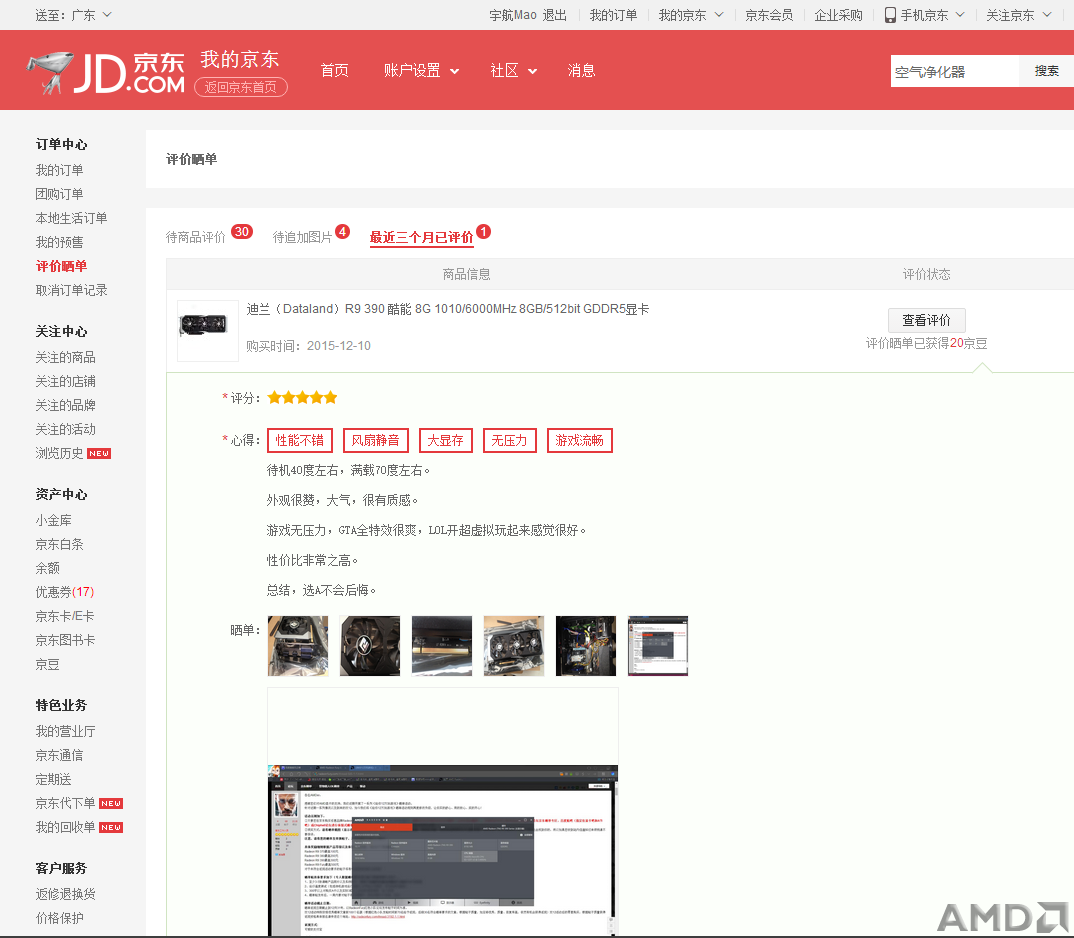
Task: Go to 首页 in red navigation
Action: pyautogui.click(x=334, y=71)
